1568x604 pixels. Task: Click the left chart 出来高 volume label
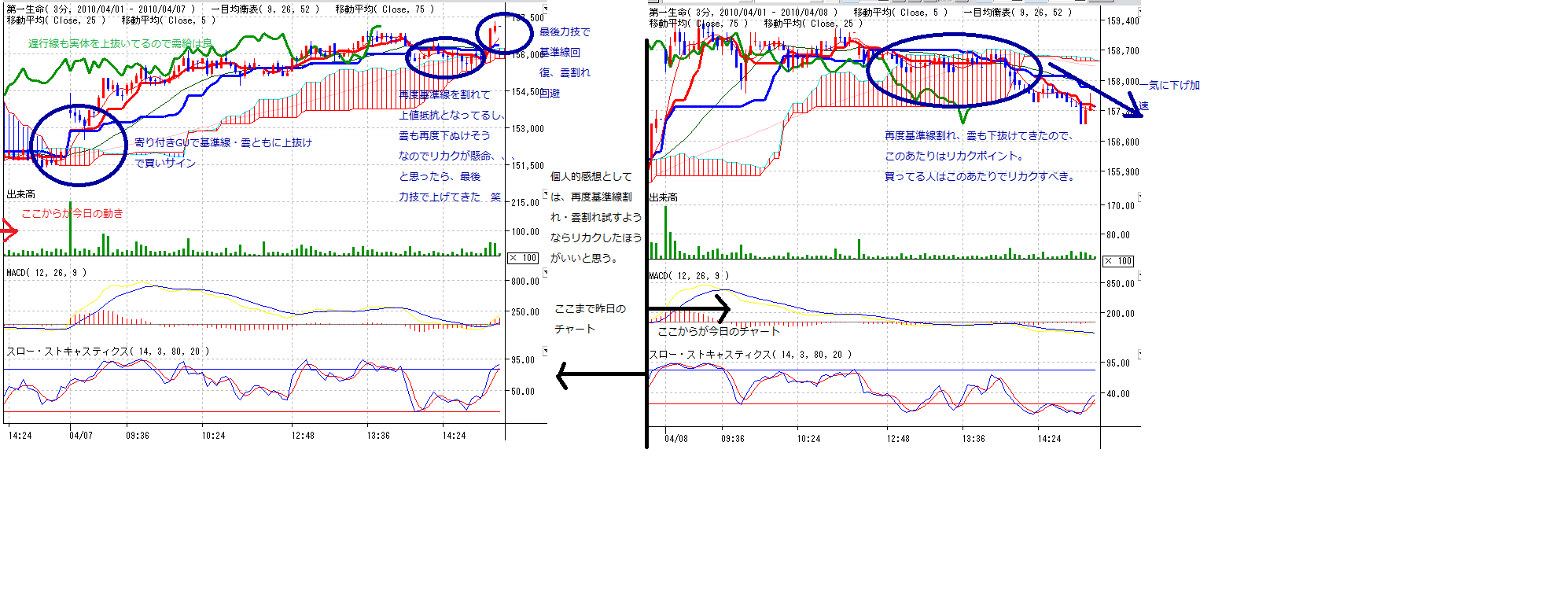(x=21, y=194)
